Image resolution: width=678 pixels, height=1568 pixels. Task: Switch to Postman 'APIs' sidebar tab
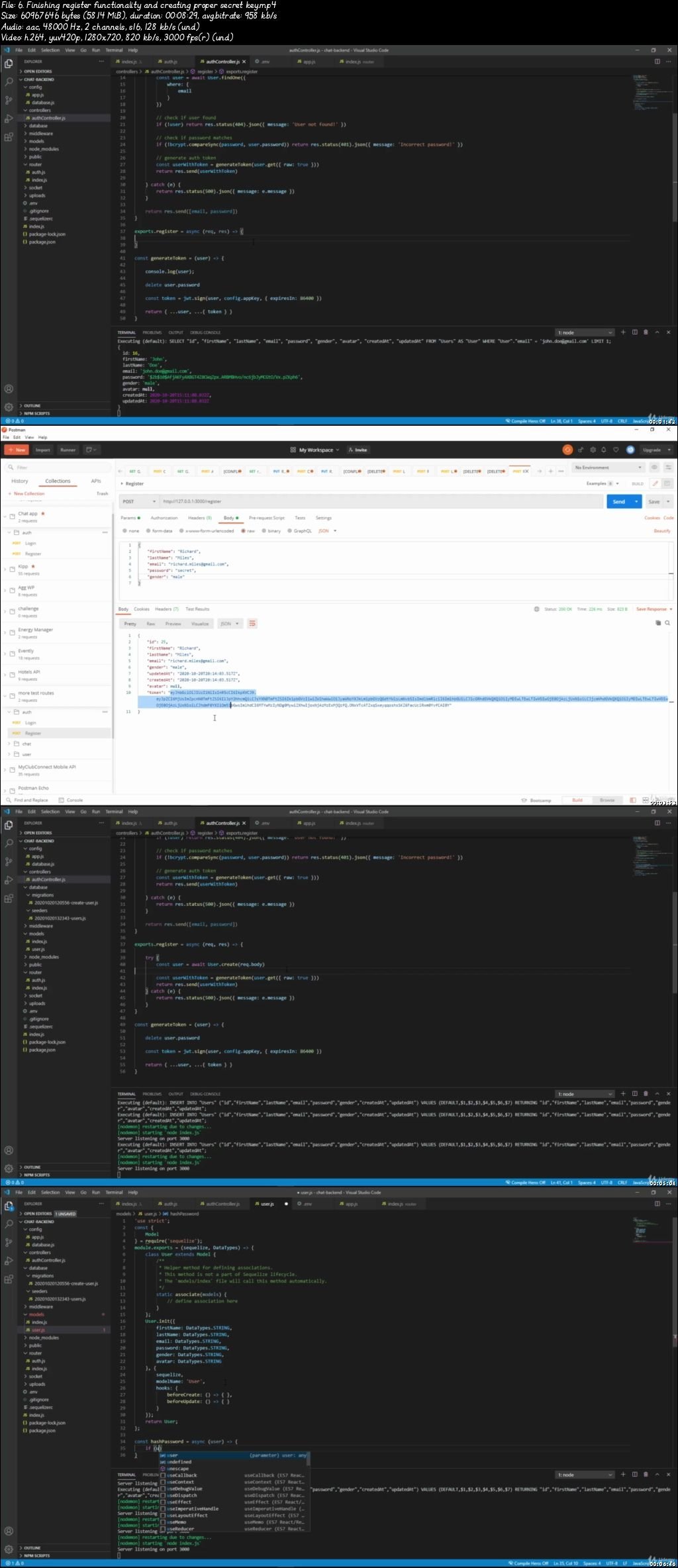tap(96, 481)
